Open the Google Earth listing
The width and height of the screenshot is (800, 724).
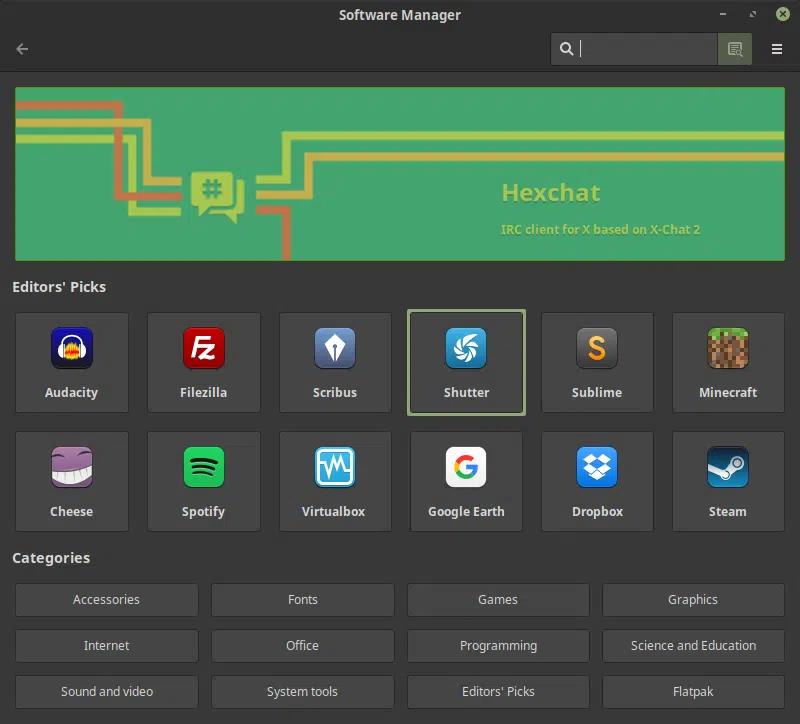tap(466, 481)
